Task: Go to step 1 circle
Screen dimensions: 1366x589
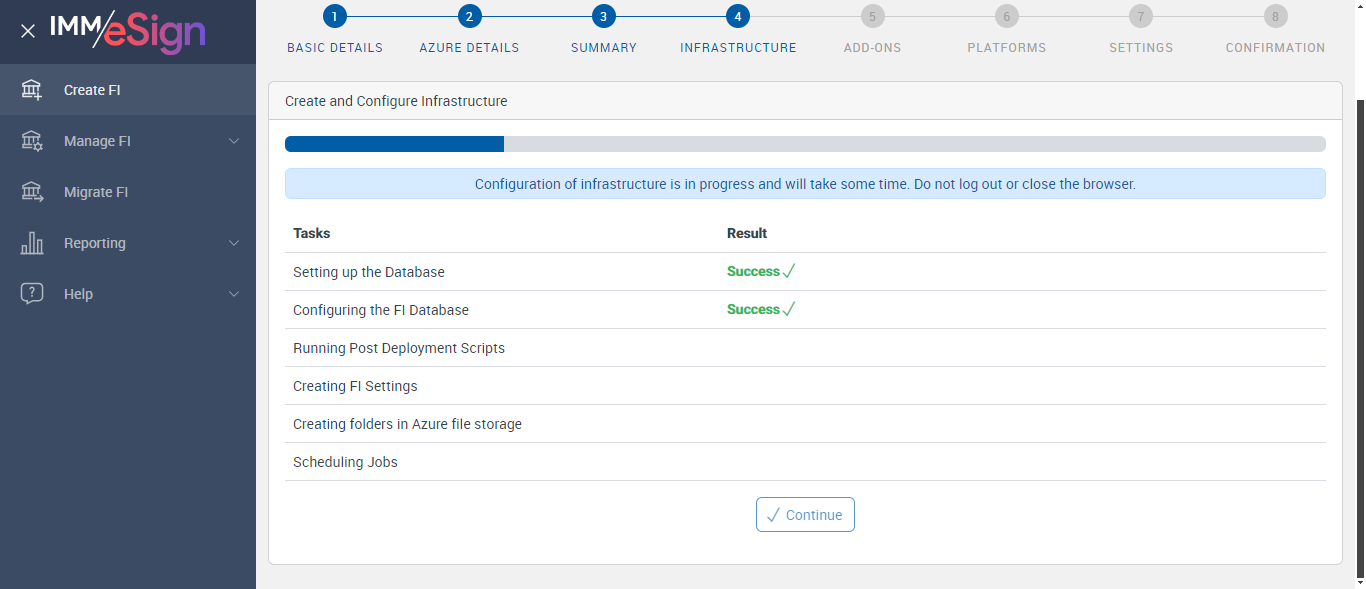Action: [335, 16]
